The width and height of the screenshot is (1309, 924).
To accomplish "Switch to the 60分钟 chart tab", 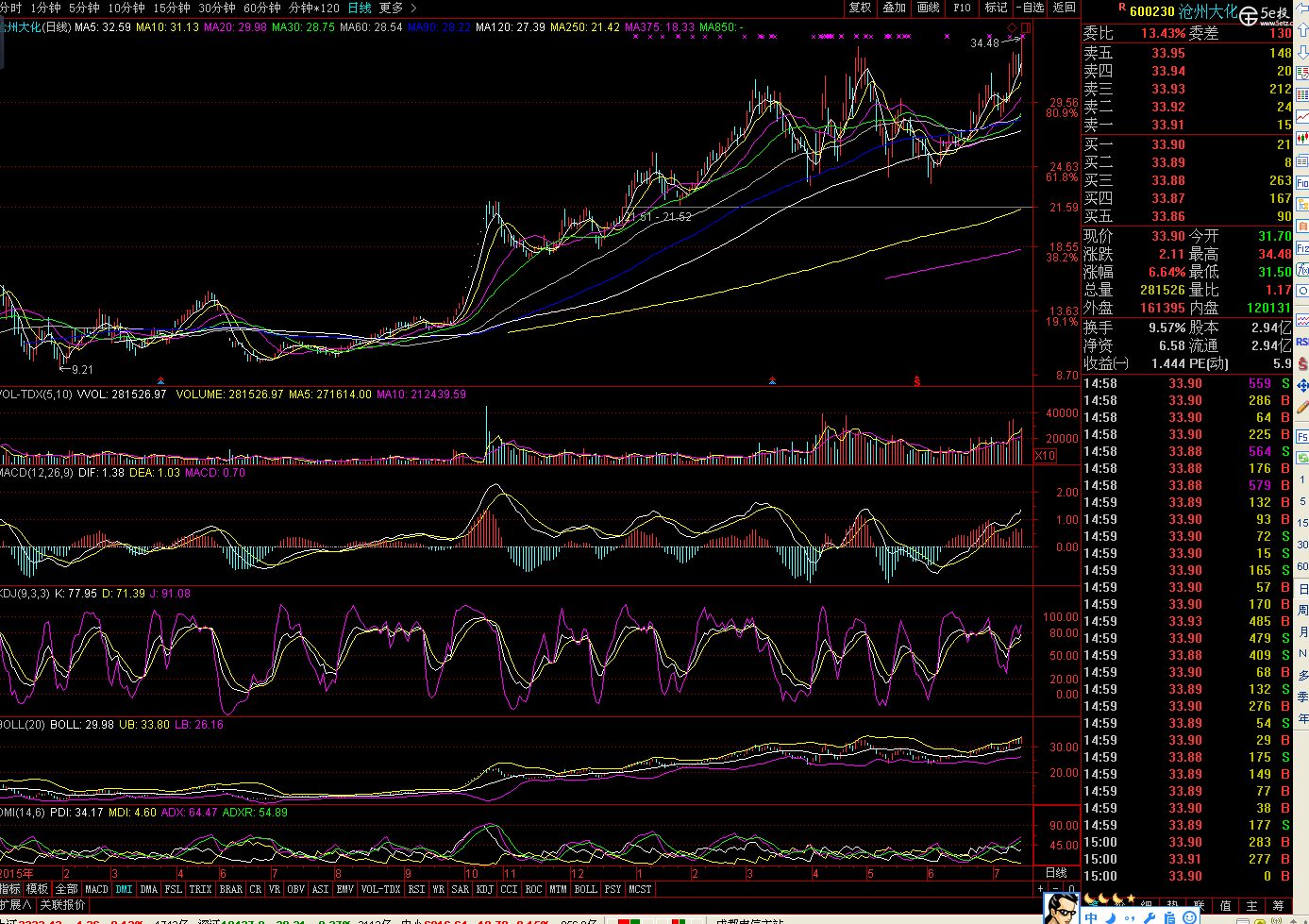I will (262, 8).
